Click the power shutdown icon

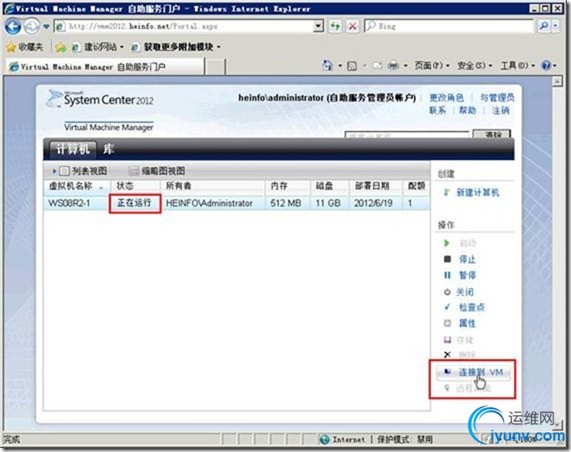(447, 292)
